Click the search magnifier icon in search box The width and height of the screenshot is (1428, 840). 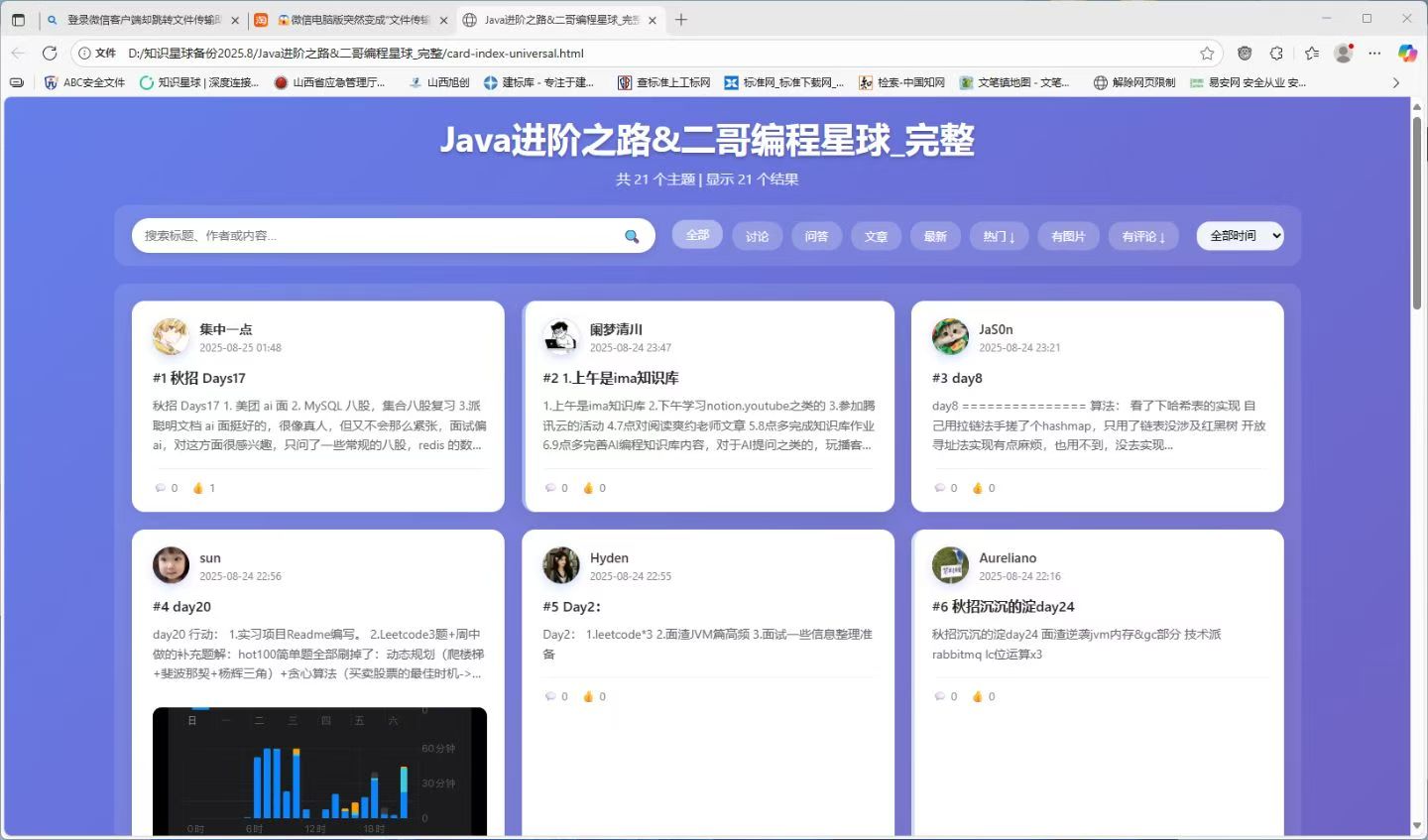pyautogui.click(x=632, y=236)
